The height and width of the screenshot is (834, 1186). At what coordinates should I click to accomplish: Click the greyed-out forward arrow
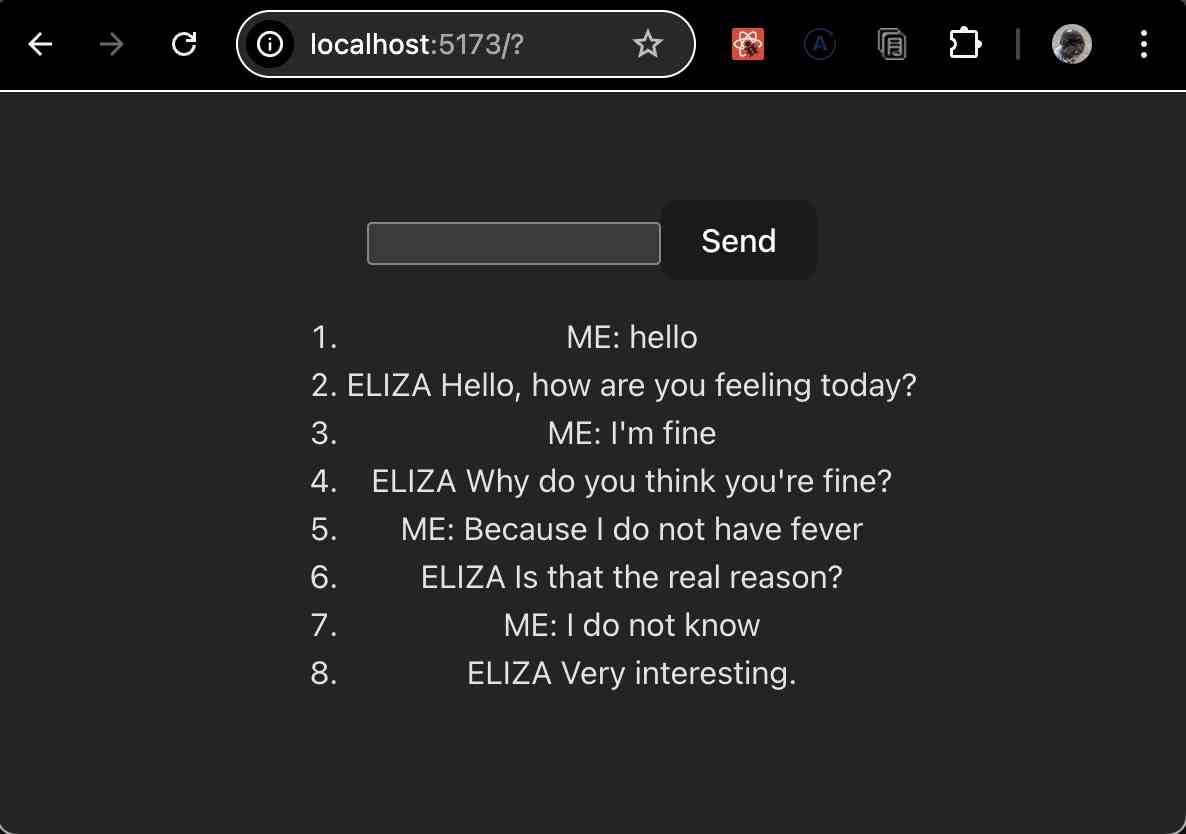[x=112, y=44]
